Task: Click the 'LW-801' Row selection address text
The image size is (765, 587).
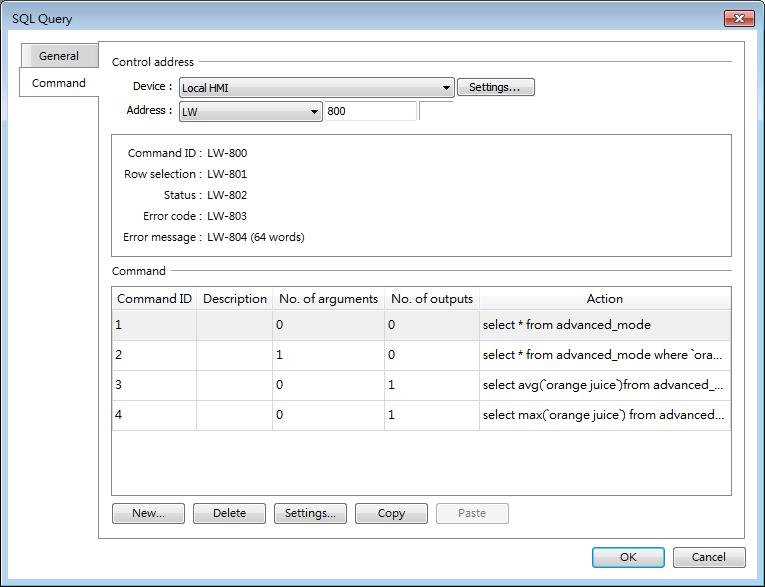Action: tap(227, 174)
